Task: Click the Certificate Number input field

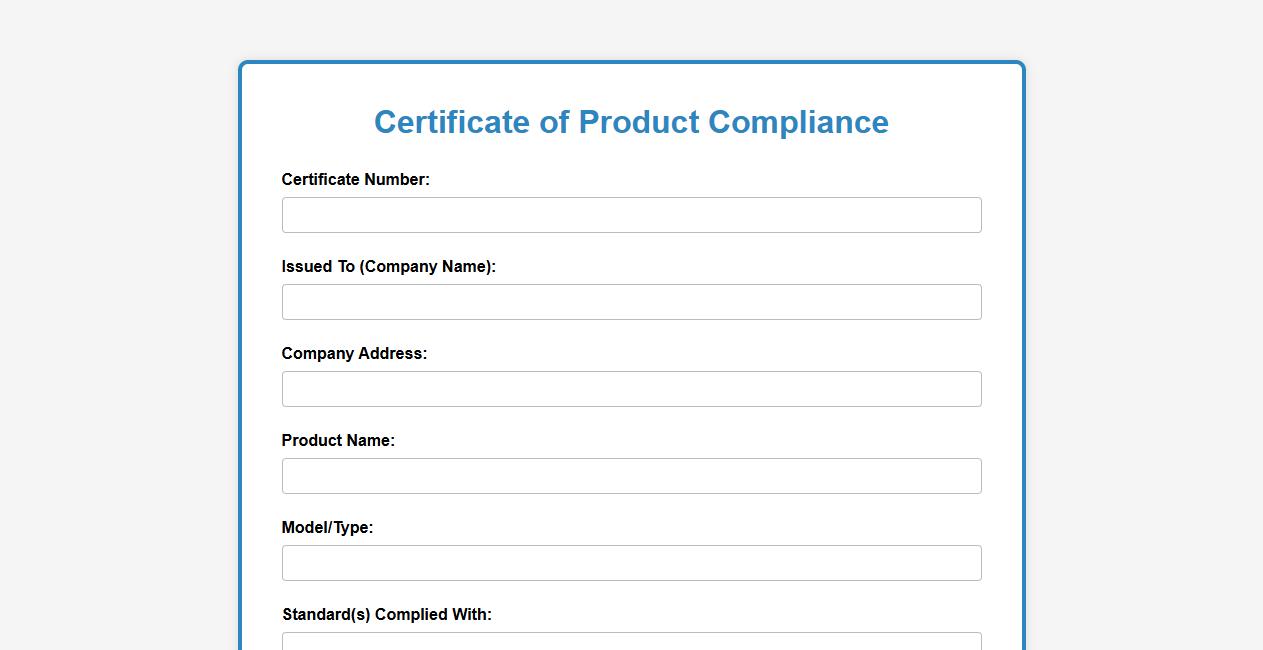Action: click(x=631, y=215)
